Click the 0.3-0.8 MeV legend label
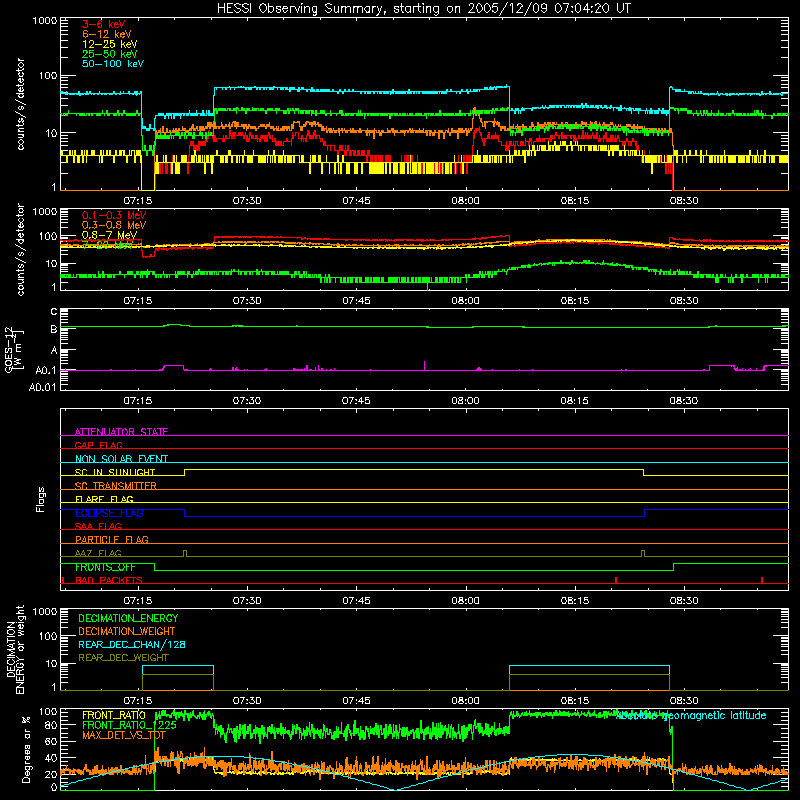The image size is (800, 800). click(x=114, y=225)
